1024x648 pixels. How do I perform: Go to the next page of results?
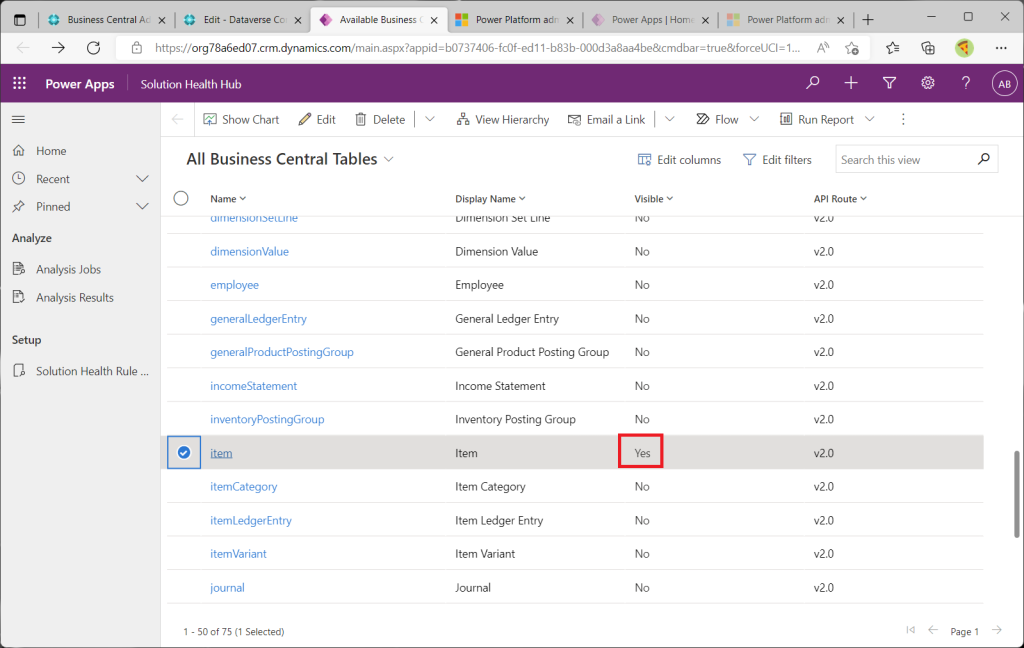coord(997,630)
